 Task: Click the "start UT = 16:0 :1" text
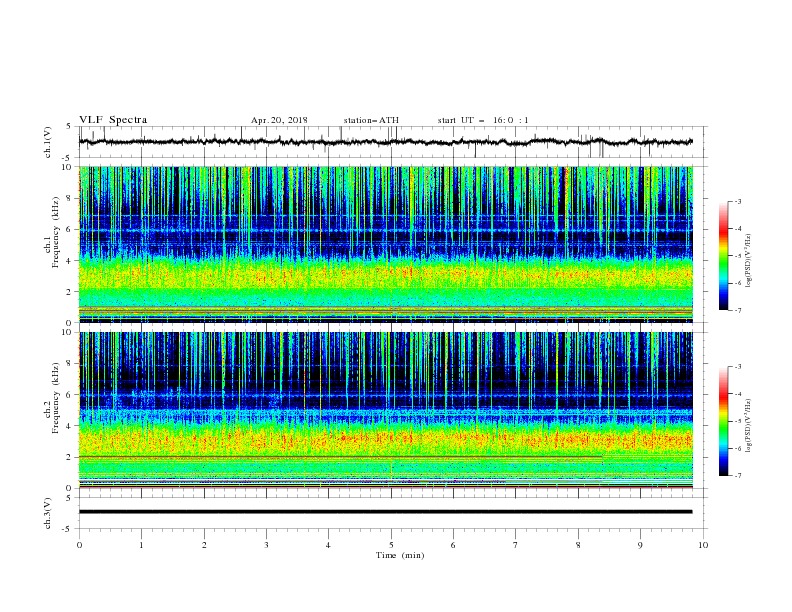pos(483,120)
